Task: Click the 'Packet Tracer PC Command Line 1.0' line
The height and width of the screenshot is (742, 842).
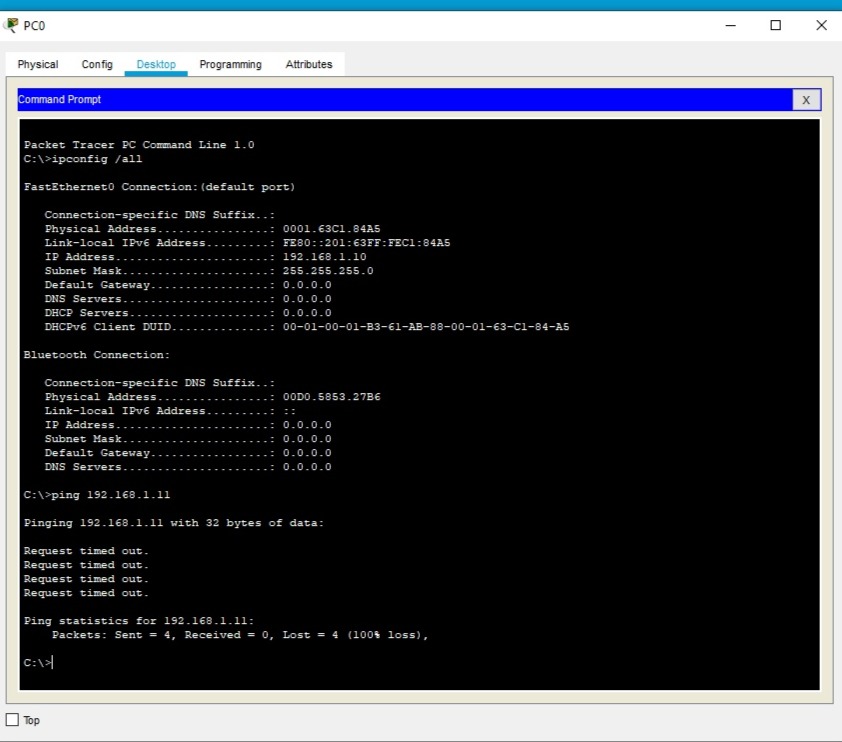Action: (x=139, y=145)
